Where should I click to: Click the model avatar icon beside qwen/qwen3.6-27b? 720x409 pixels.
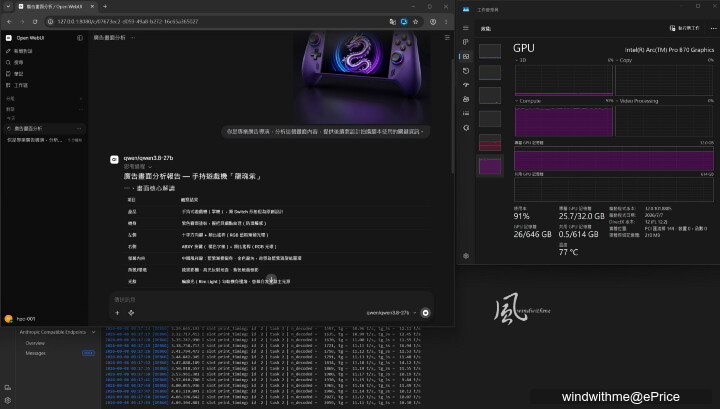[114, 159]
